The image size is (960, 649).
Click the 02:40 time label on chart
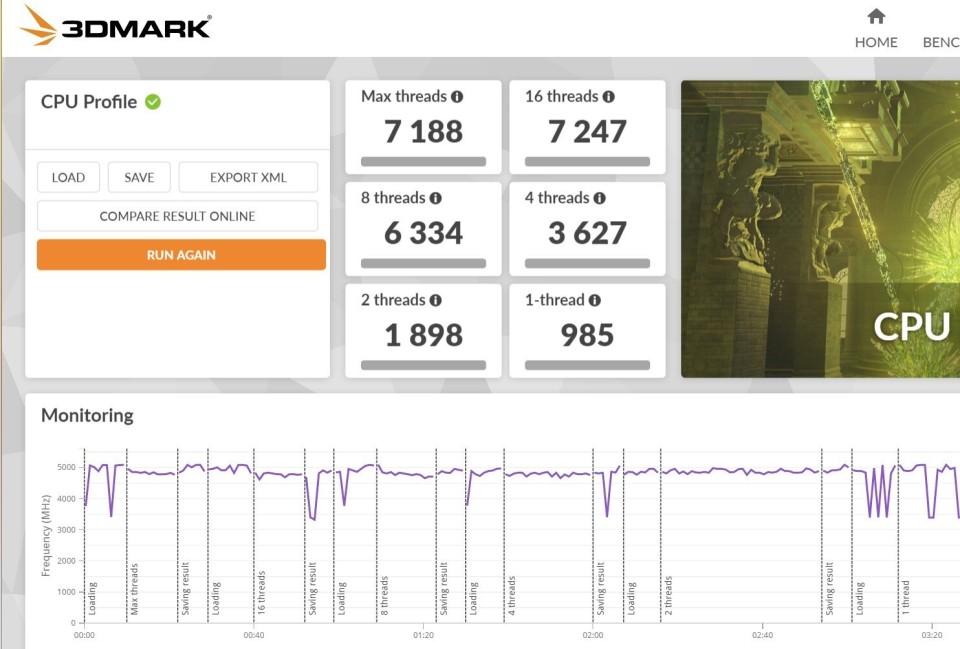pos(762,636)
